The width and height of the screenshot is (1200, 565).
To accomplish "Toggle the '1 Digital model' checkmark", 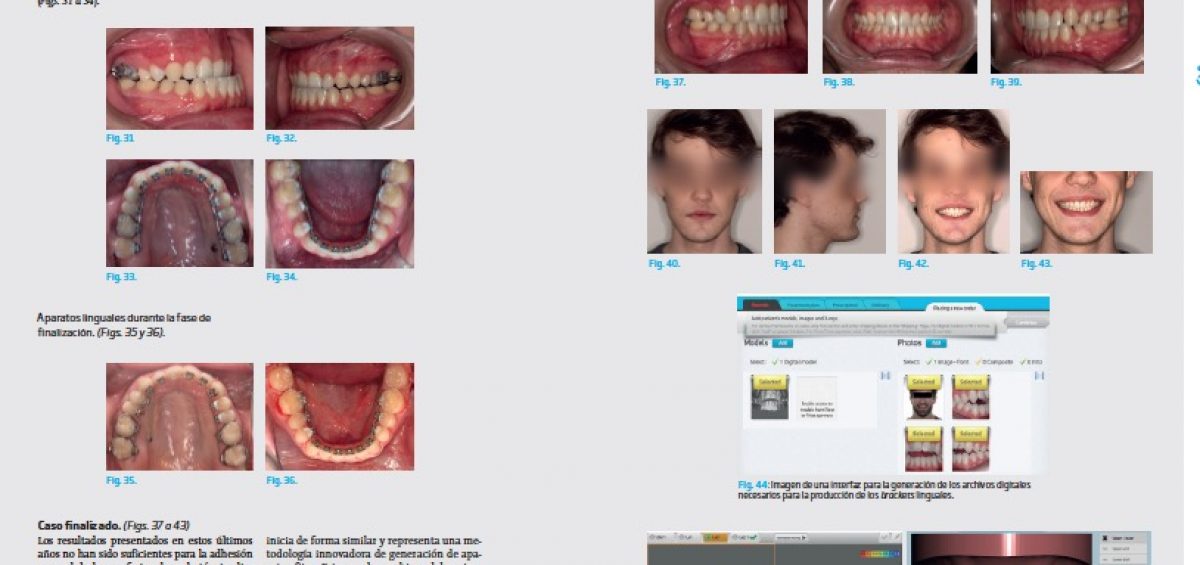I will 776,362.
